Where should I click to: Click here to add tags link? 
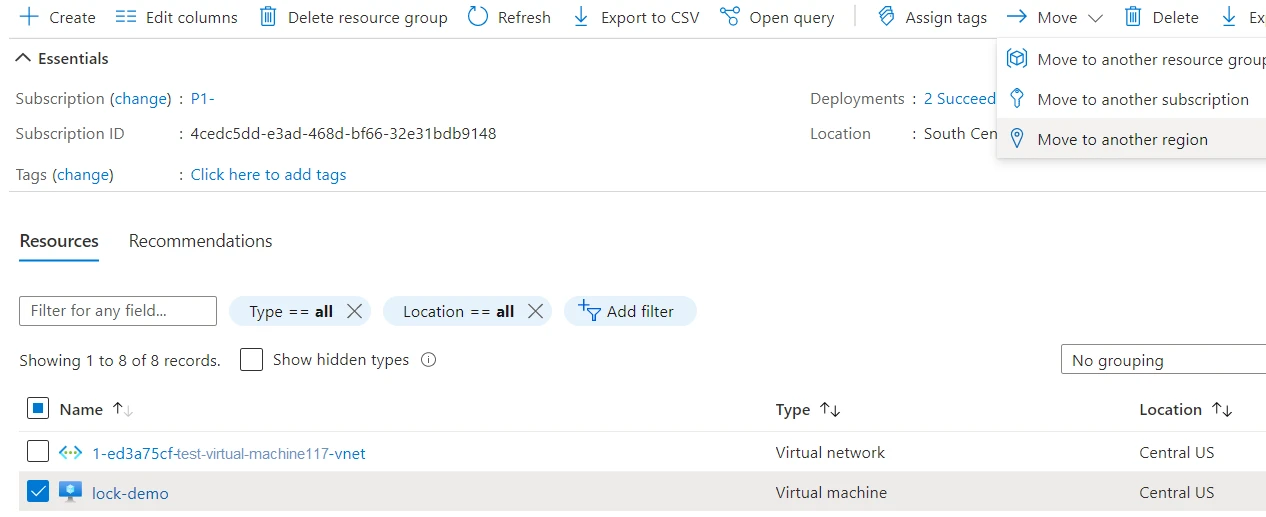(268, 174)
